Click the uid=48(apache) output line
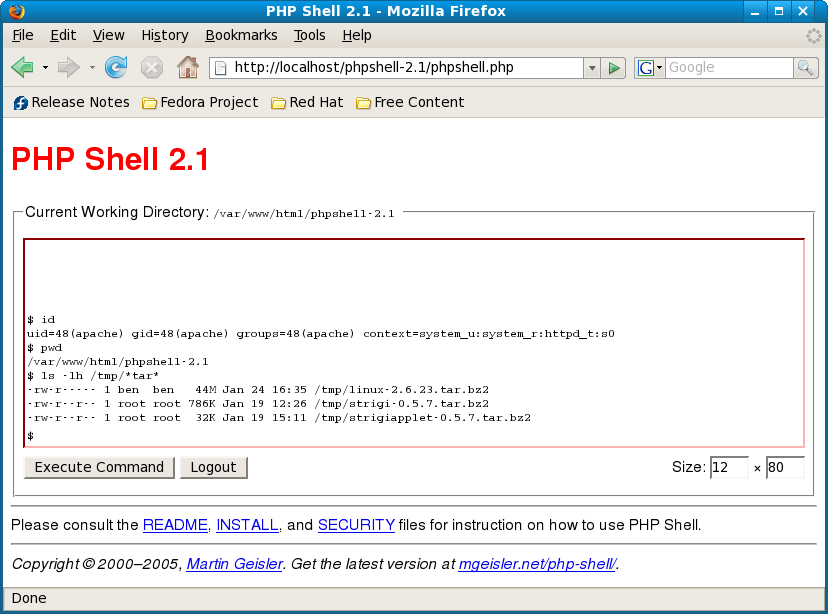This screenshot has height=614, width=828. click(321, 334)
